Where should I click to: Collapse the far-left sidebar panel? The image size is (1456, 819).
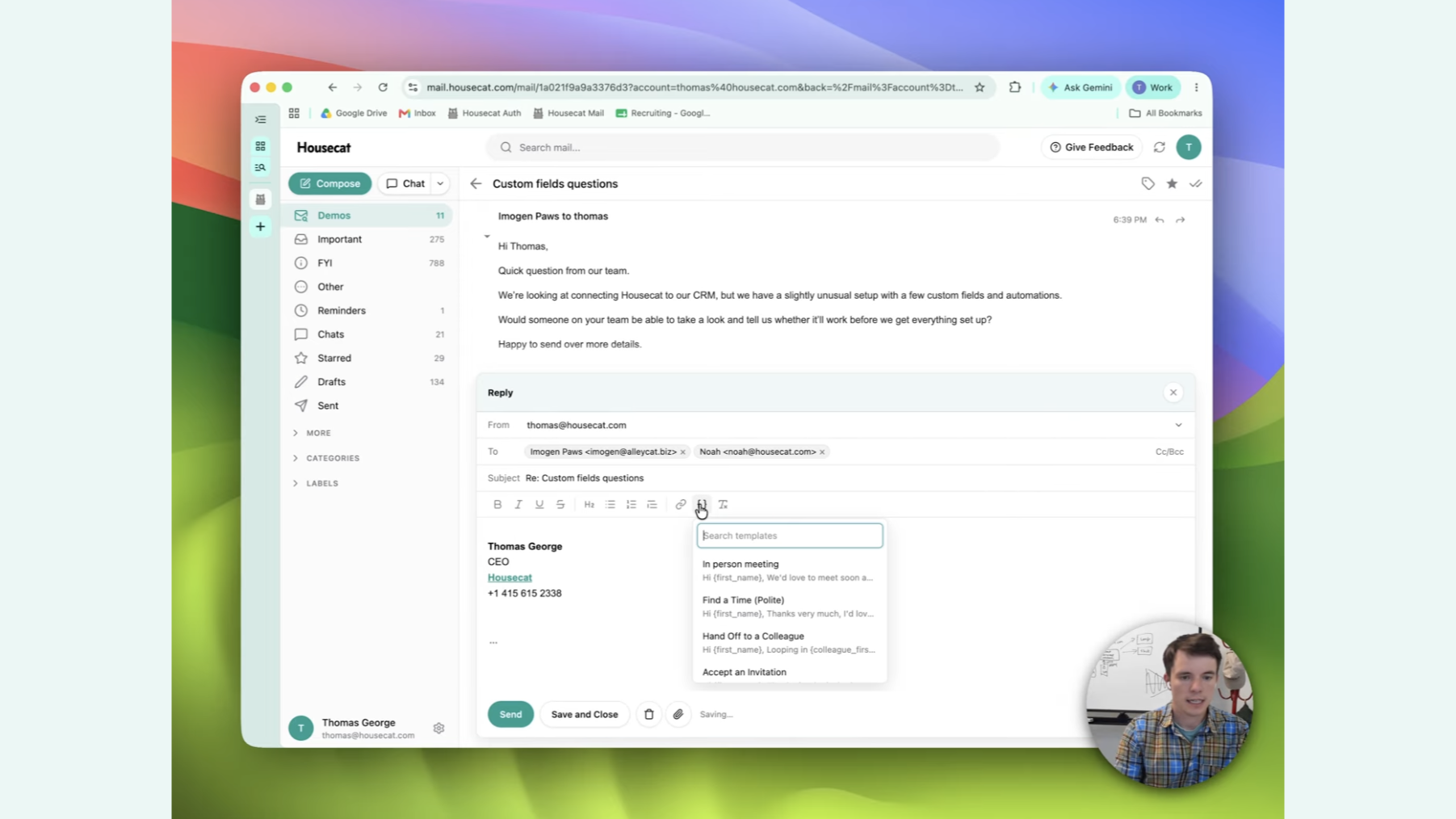tap(260, 120)
